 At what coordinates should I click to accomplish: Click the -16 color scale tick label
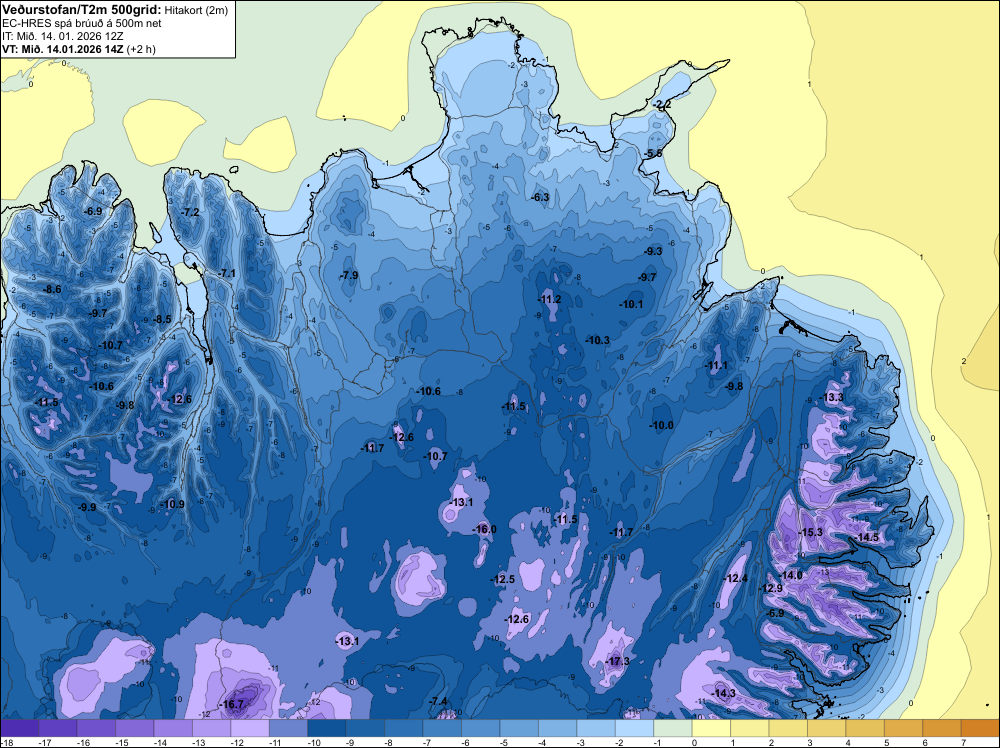(82, 742)
